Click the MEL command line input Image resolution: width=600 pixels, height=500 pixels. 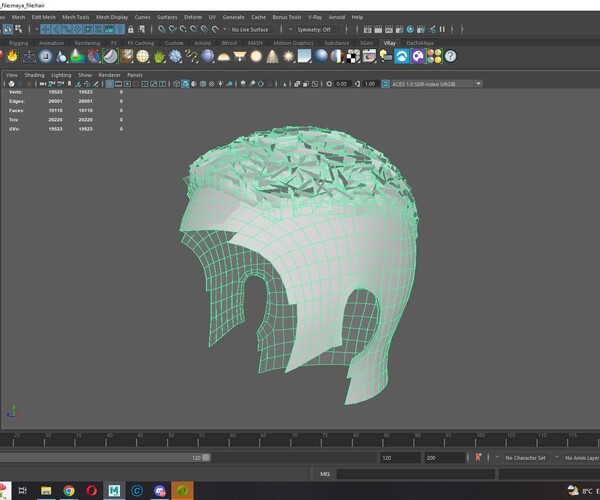(416, 474)
